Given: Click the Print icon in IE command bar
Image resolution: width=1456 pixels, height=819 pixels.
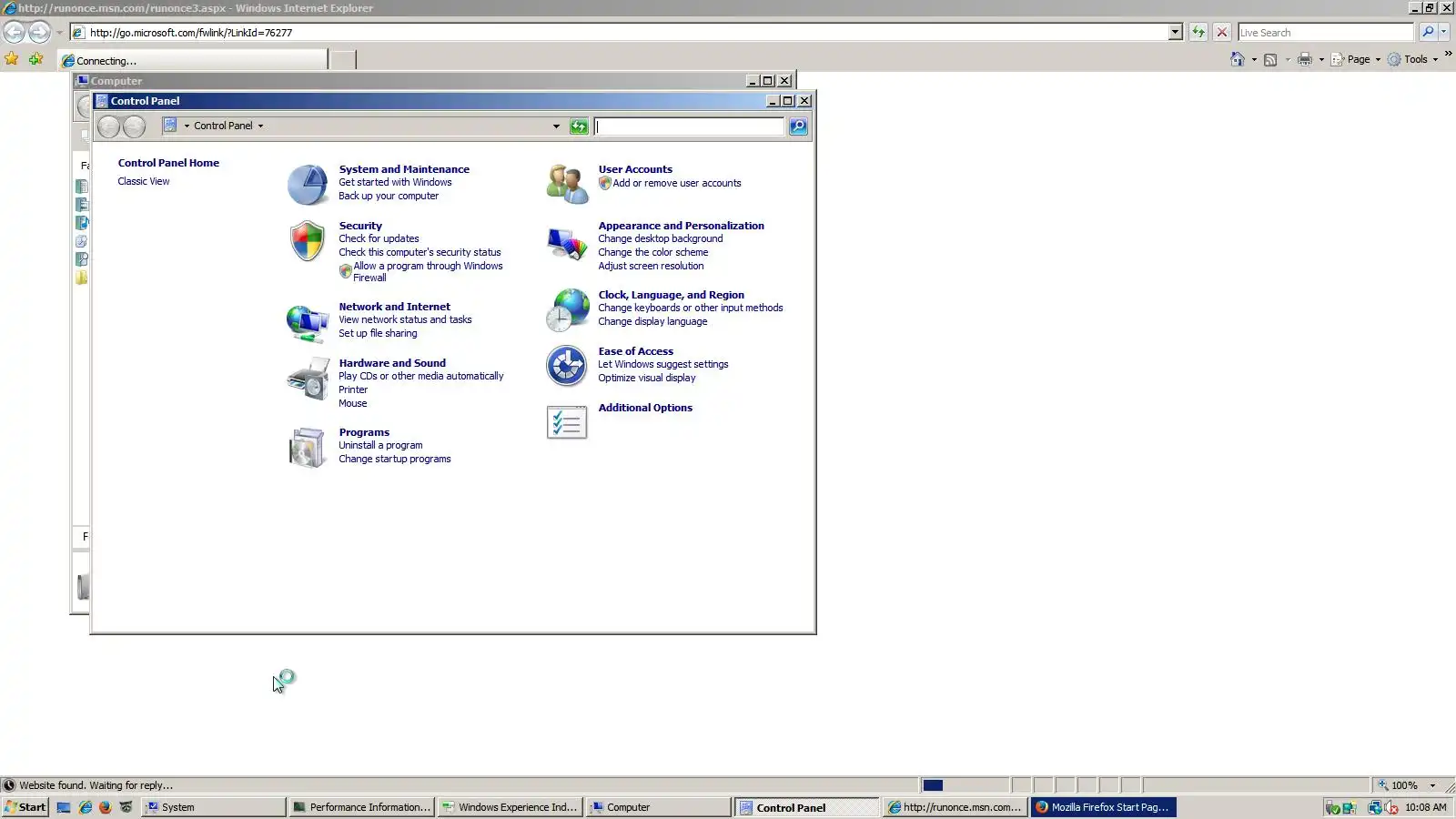Looking at the screenshot, I should (1305, 59).
